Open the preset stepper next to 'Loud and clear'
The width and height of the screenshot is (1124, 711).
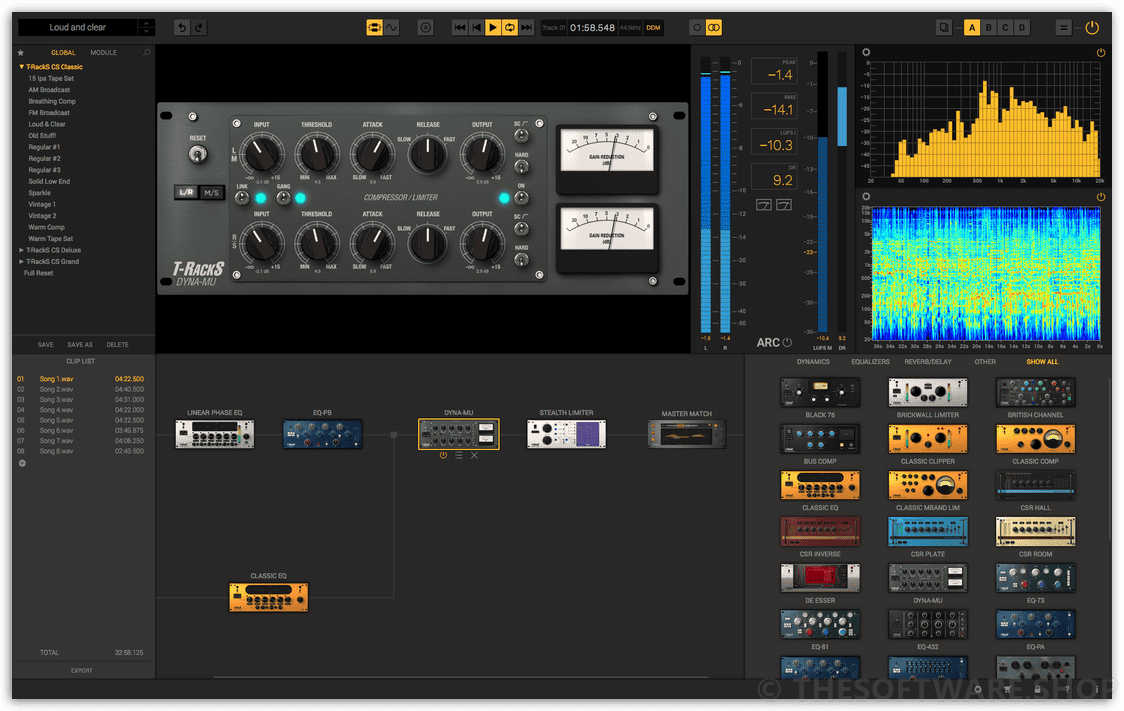(146, 27)
